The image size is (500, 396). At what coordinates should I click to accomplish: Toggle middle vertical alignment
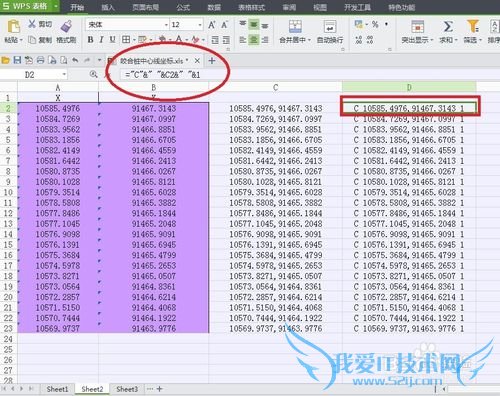click(x=254, y=25)
